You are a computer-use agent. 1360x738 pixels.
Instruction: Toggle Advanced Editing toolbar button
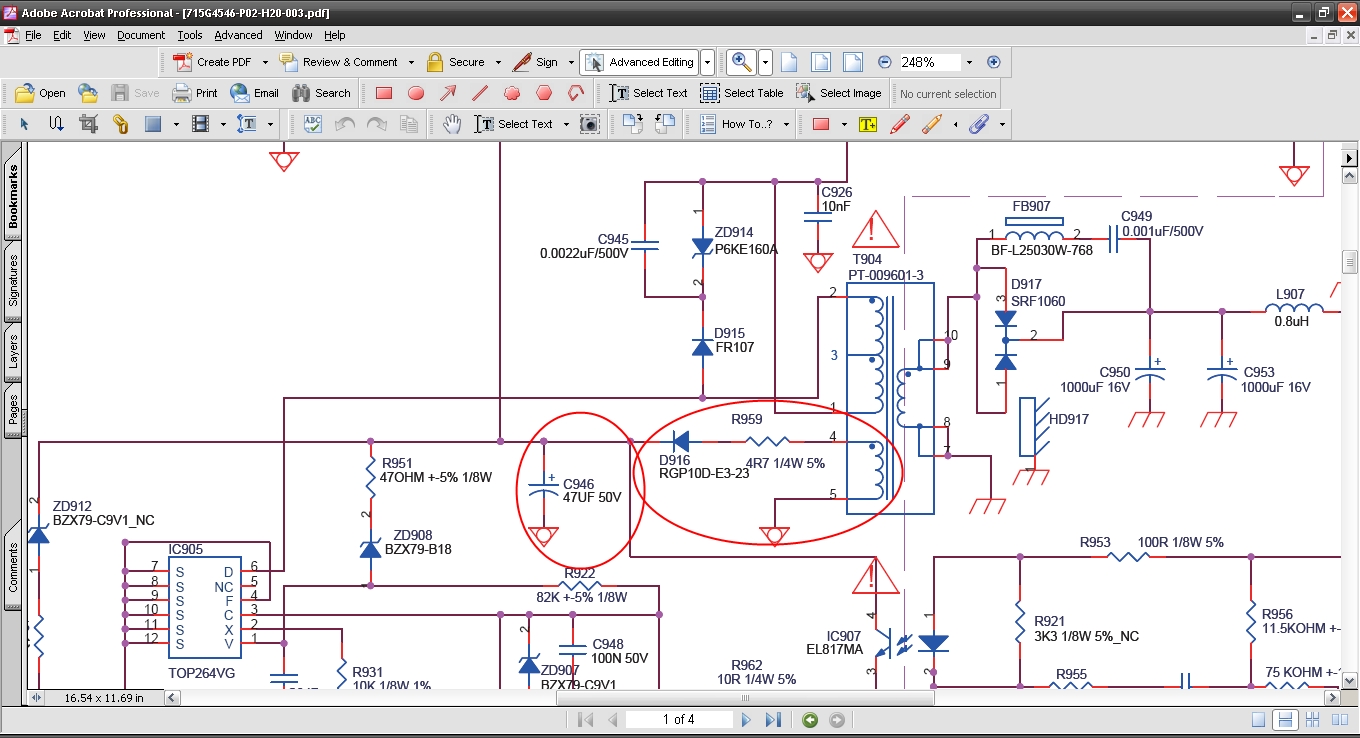pos(639,62)
